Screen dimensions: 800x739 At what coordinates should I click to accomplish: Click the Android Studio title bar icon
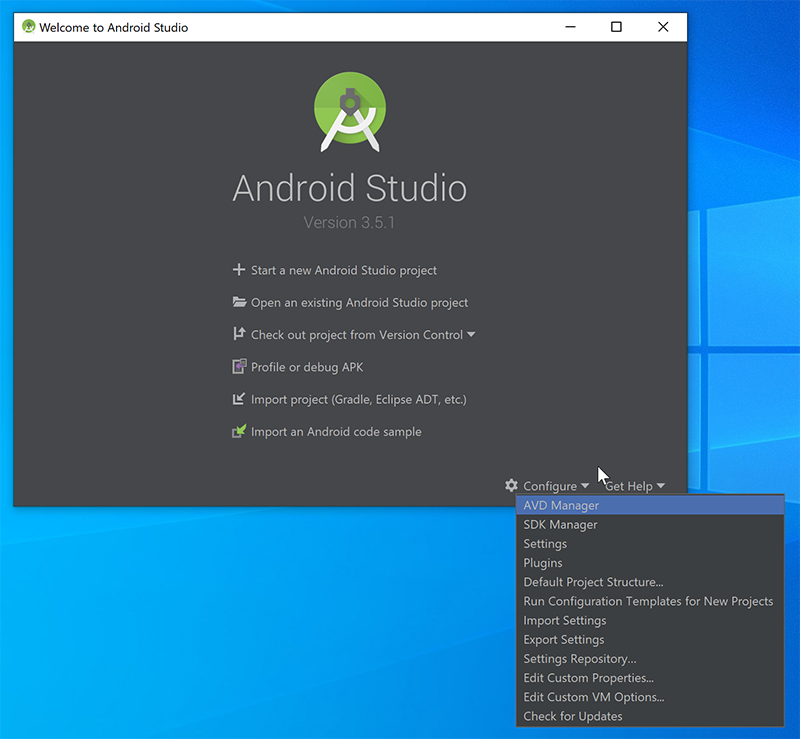(29, 27)
